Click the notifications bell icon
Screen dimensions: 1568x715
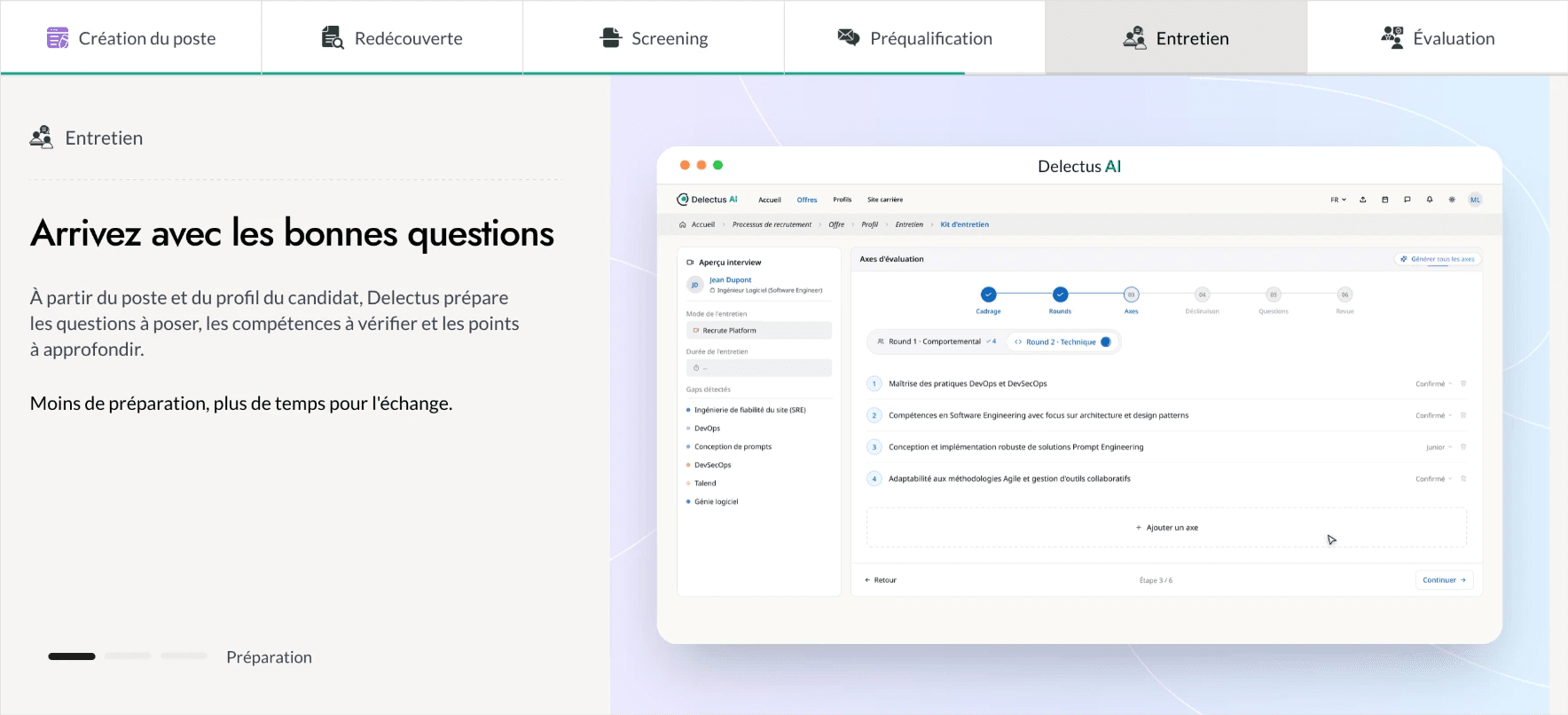1430,200
